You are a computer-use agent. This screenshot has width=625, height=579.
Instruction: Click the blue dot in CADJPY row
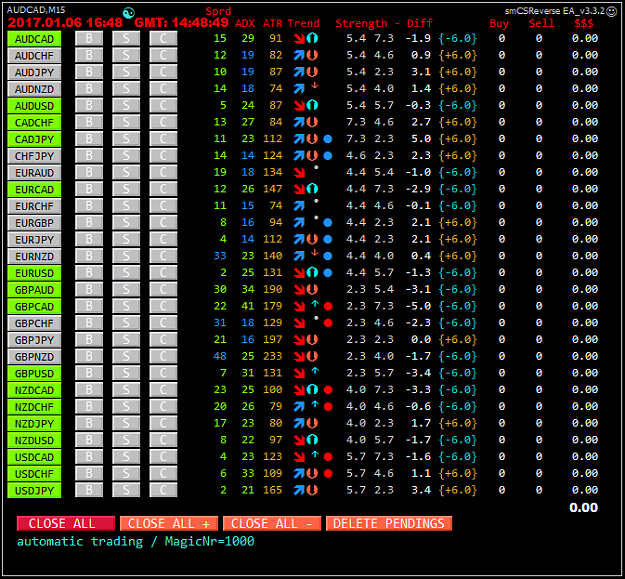pos(328,139)
